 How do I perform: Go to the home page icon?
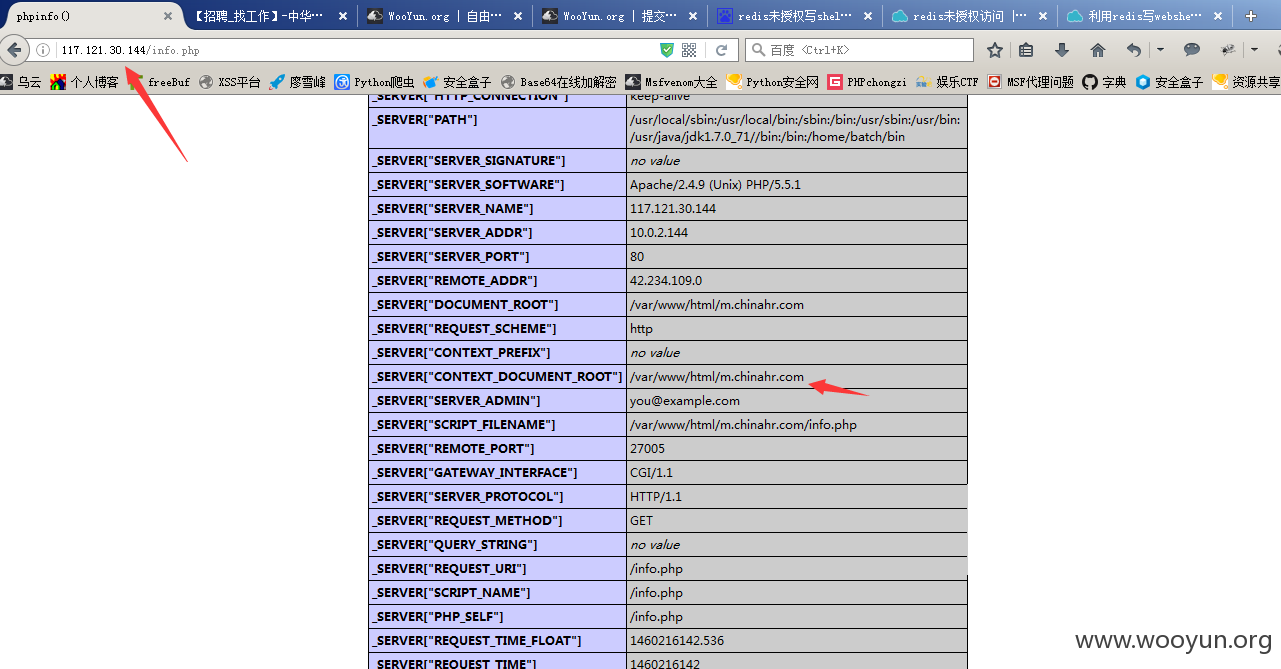pos(1098,50)
